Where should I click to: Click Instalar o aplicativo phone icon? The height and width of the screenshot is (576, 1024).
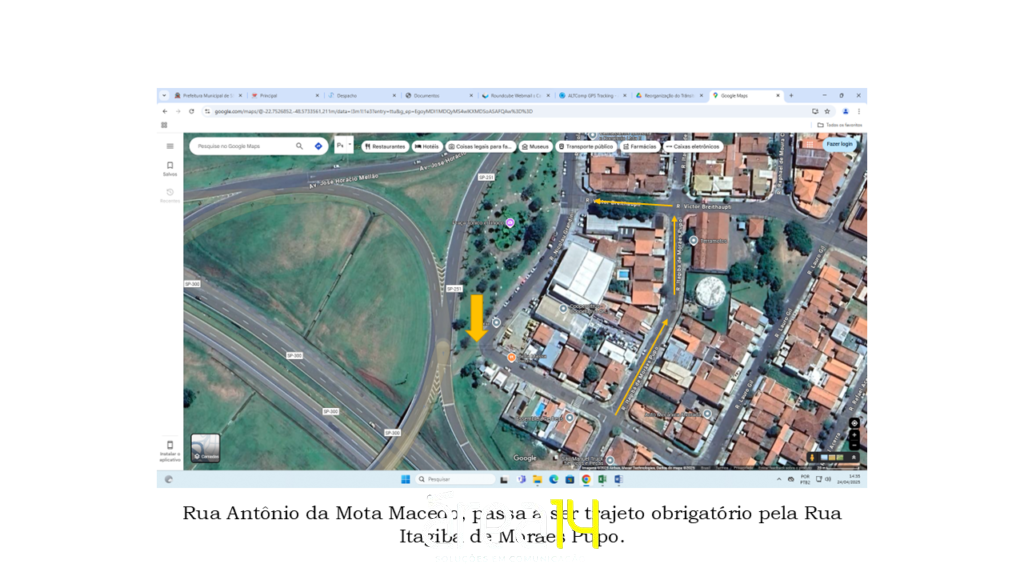pyautogui.click(x=170, y=447)
